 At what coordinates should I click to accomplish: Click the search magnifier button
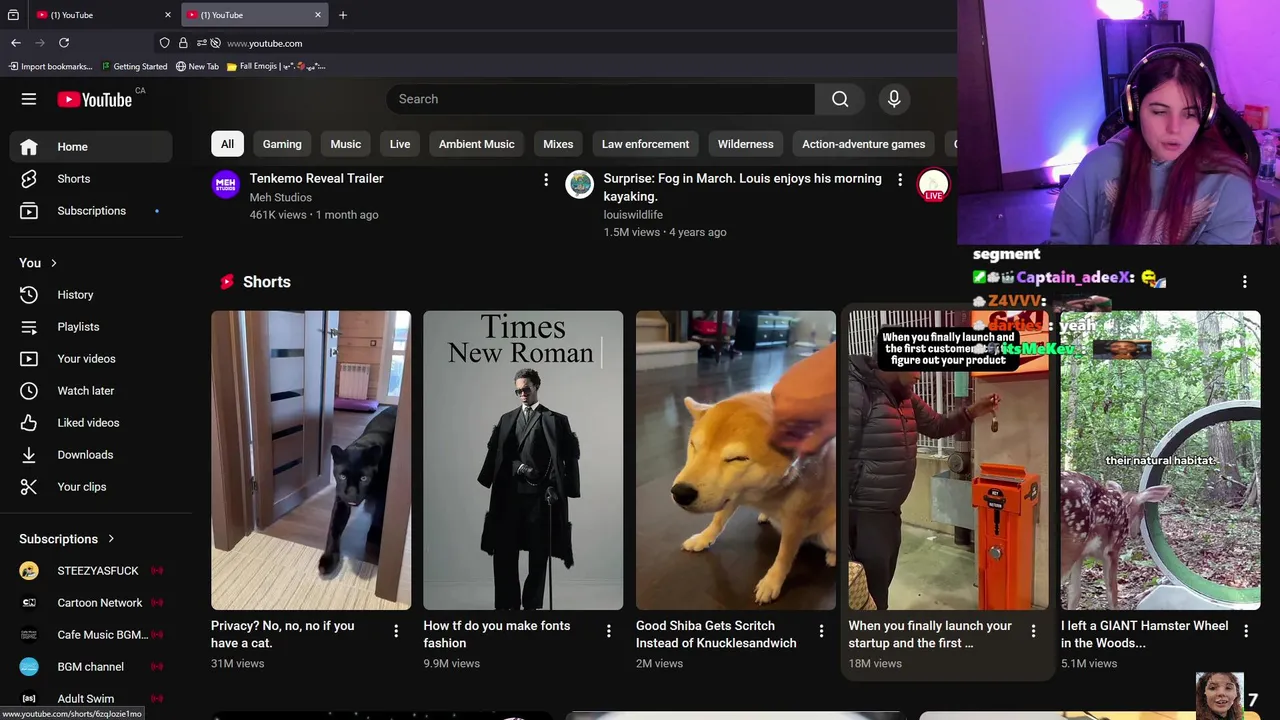click(840, 99)
